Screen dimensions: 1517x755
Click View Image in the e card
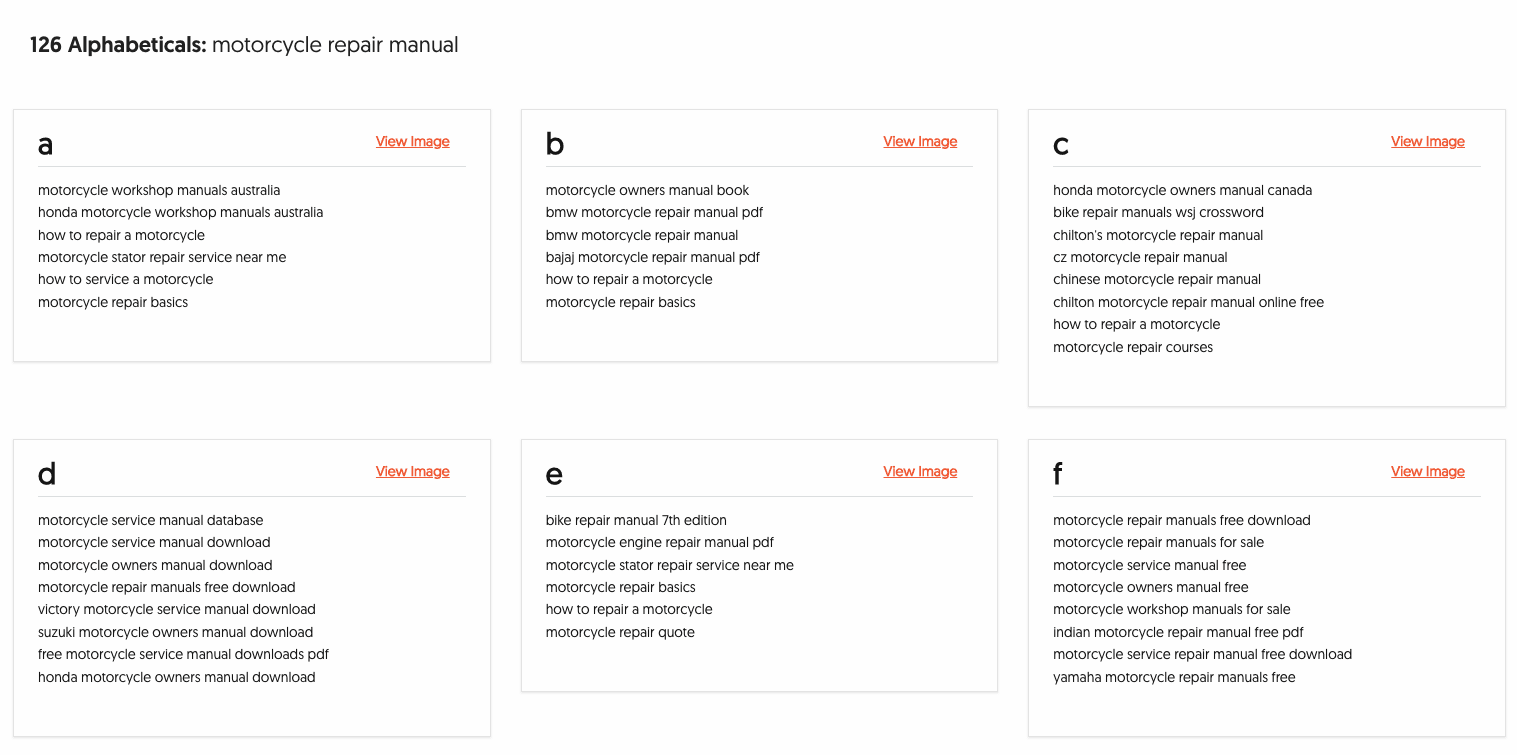pos(920,472)
